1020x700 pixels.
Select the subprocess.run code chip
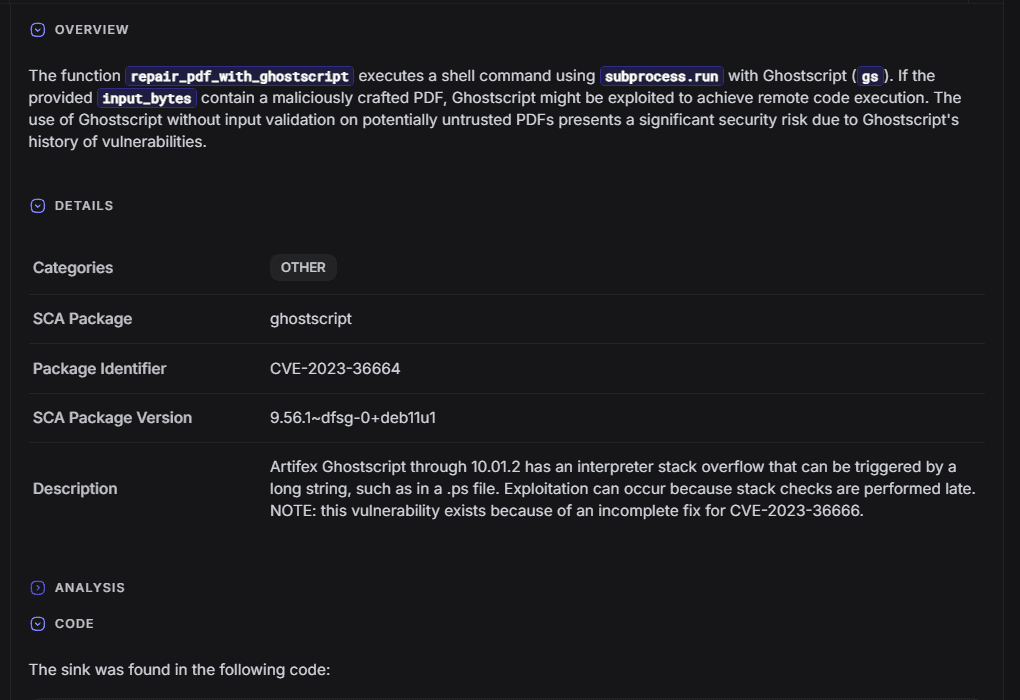[661, 76]
